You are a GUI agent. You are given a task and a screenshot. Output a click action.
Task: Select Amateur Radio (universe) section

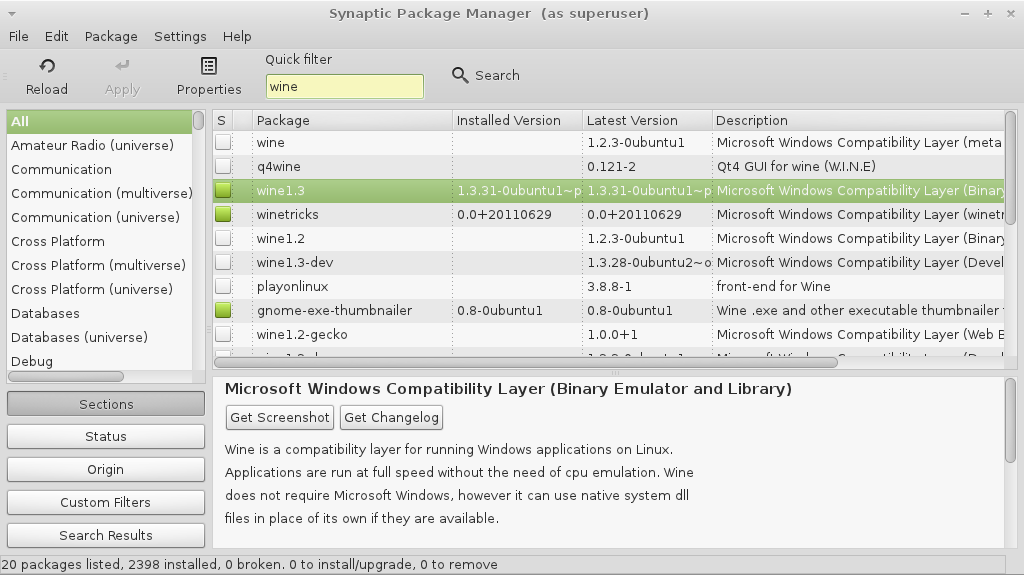[x=99, y=145]
